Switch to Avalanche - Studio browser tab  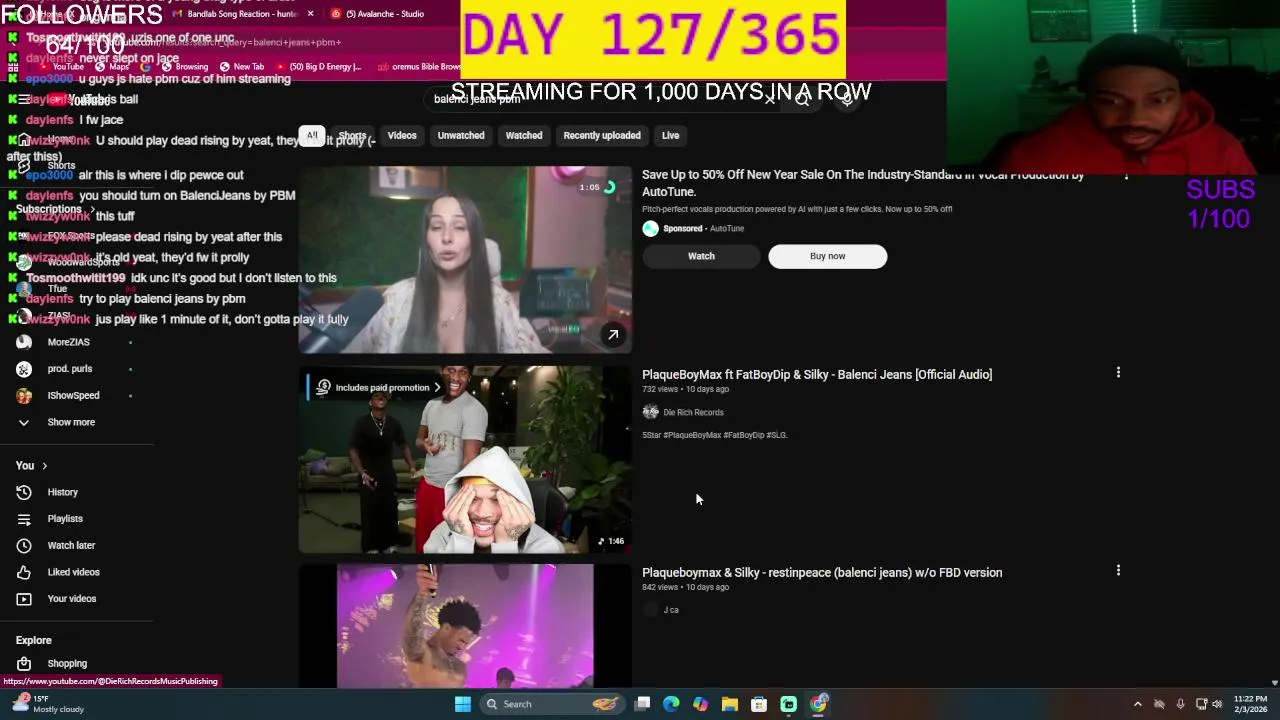[x=385, y=14]
